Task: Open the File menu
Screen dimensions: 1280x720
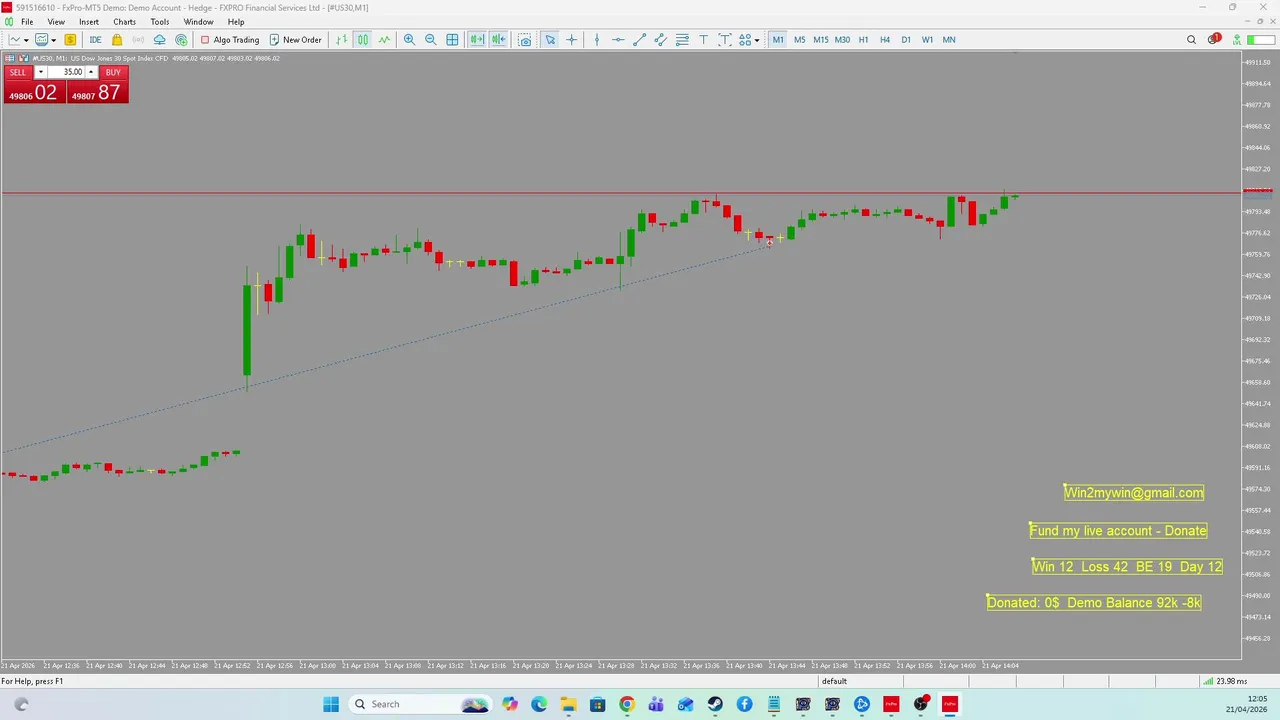Action: pyautogui.click(x=27, y=22)
